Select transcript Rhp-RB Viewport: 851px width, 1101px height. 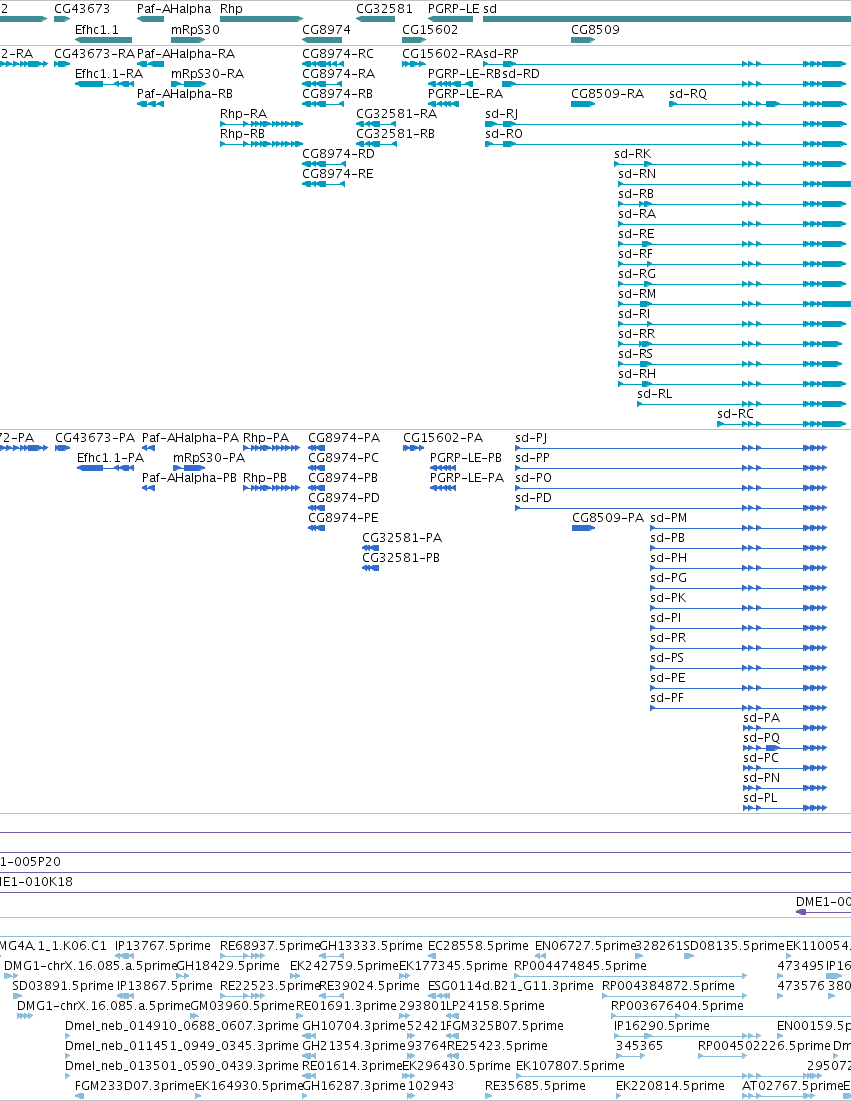(242, 134)
